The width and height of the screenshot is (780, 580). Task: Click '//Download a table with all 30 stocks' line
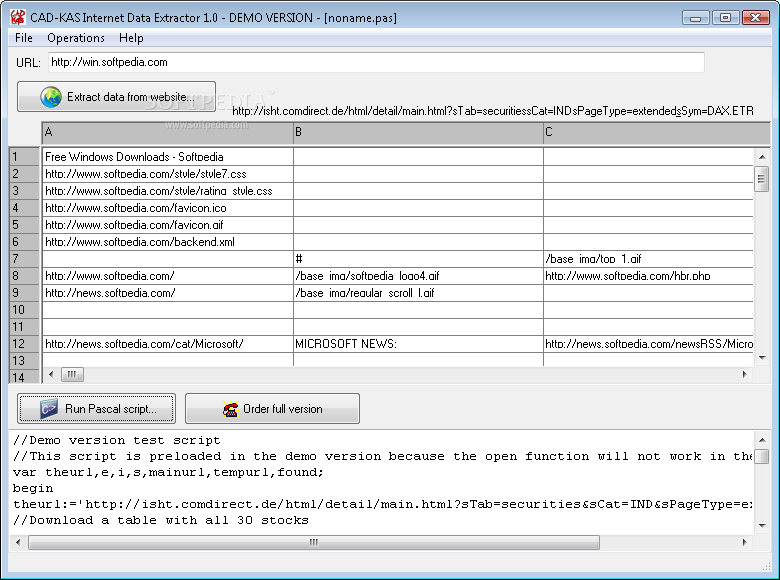(x=161, y=520)
